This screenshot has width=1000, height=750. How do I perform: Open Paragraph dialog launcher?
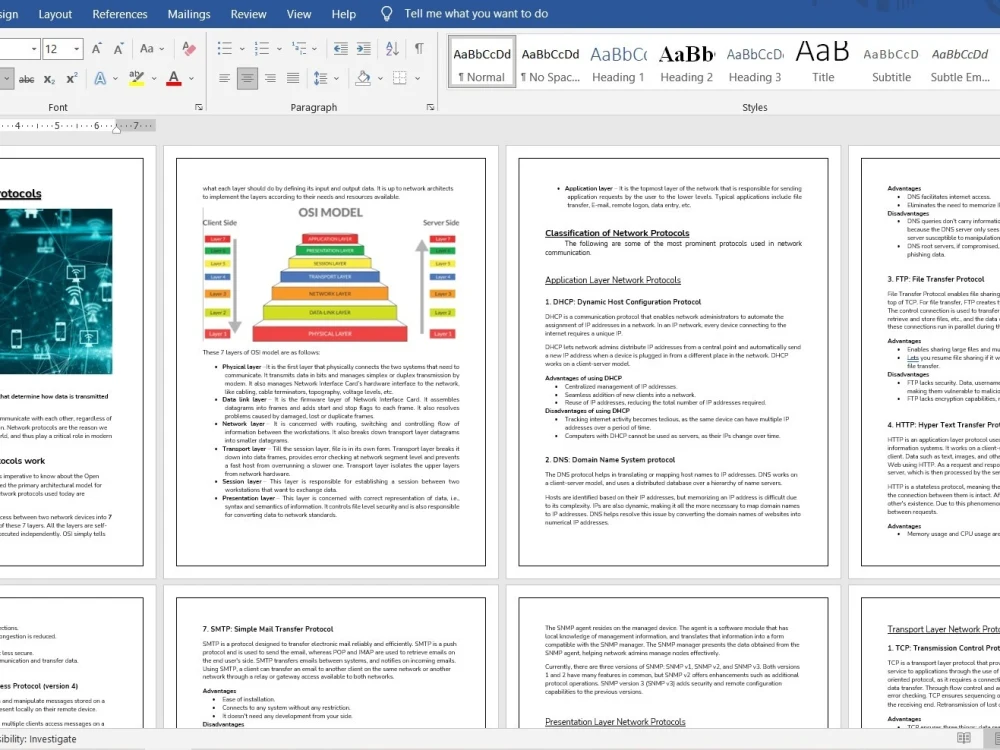[x=430, y=107]
